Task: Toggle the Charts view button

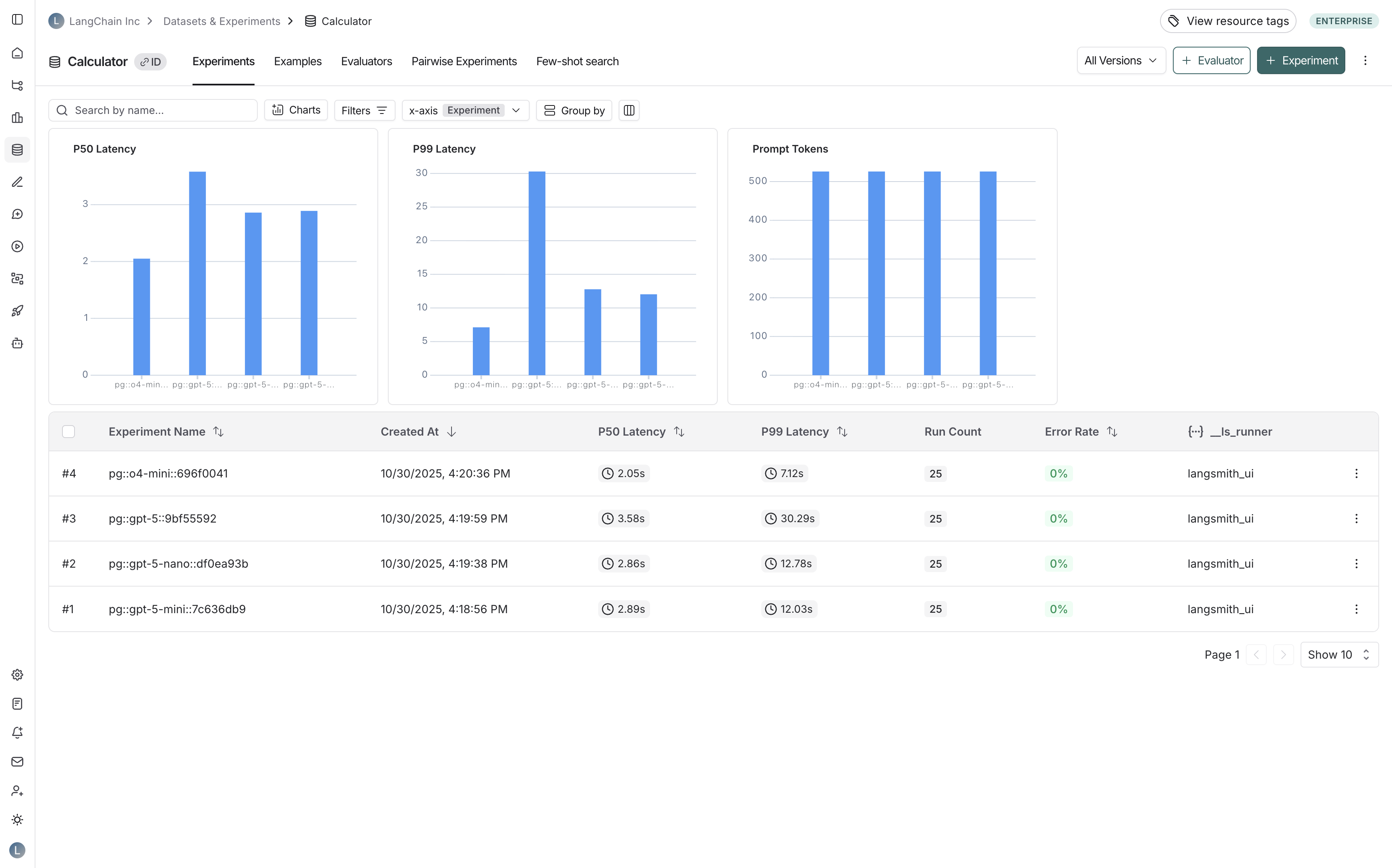Action: 296,110
